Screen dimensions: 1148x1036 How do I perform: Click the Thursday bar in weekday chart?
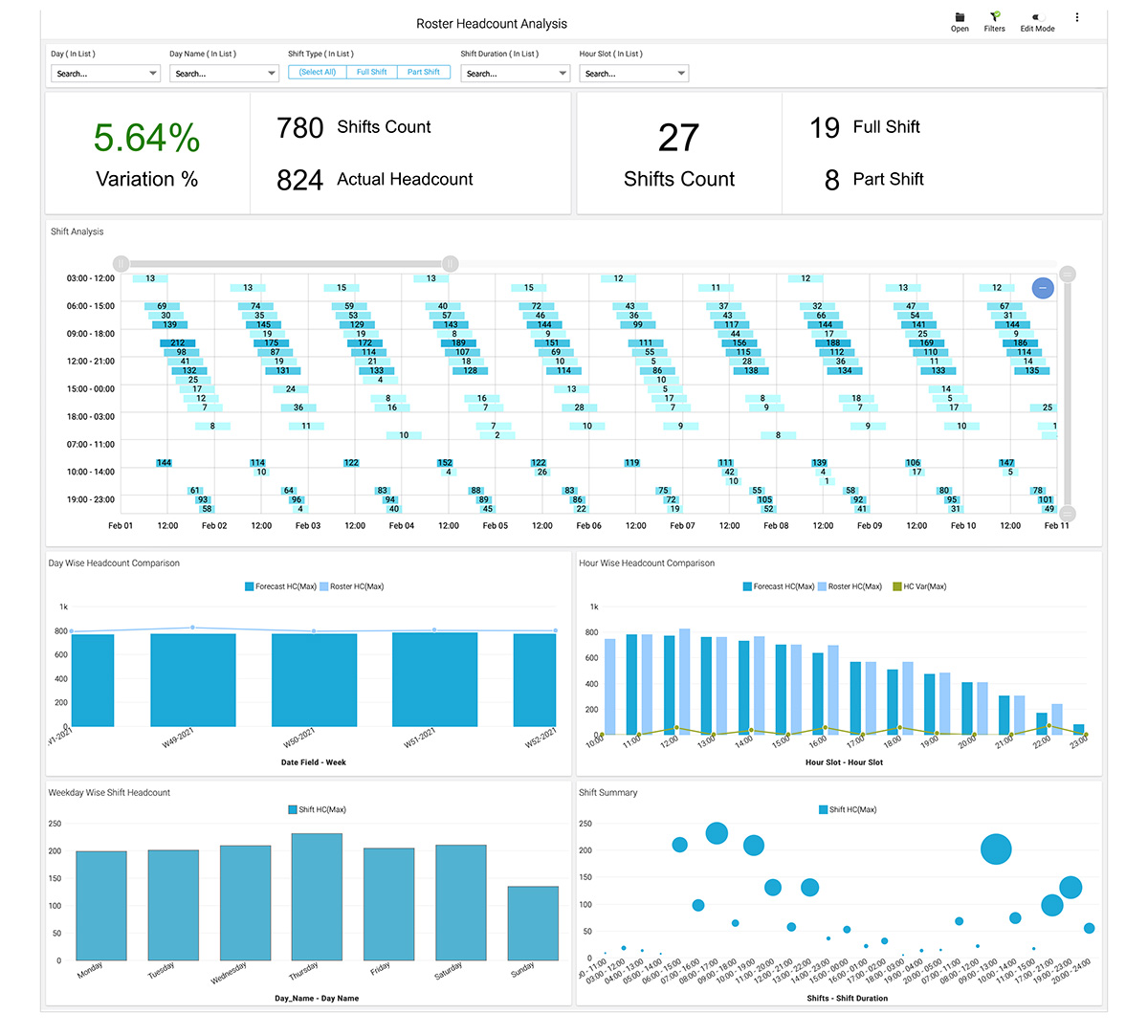click(x=317, y=896)
